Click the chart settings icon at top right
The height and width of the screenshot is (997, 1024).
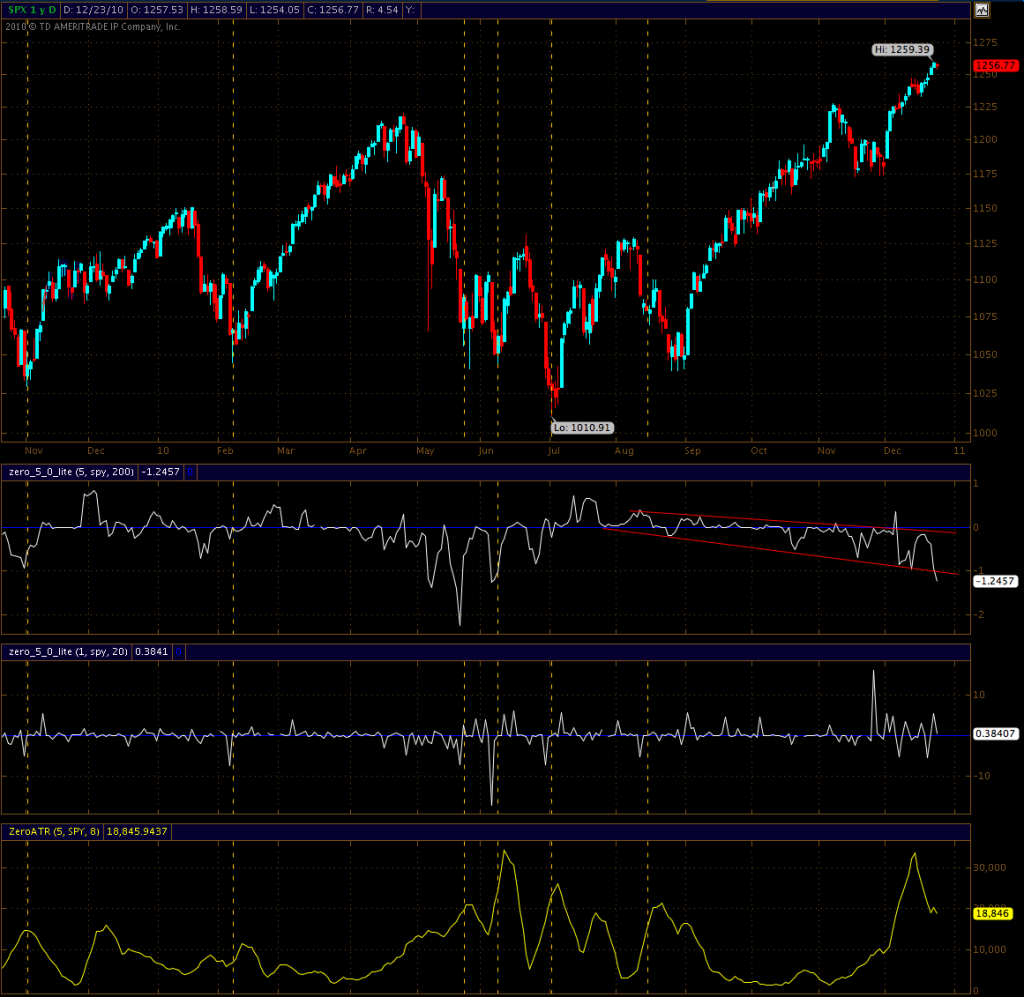click(981, 10)
